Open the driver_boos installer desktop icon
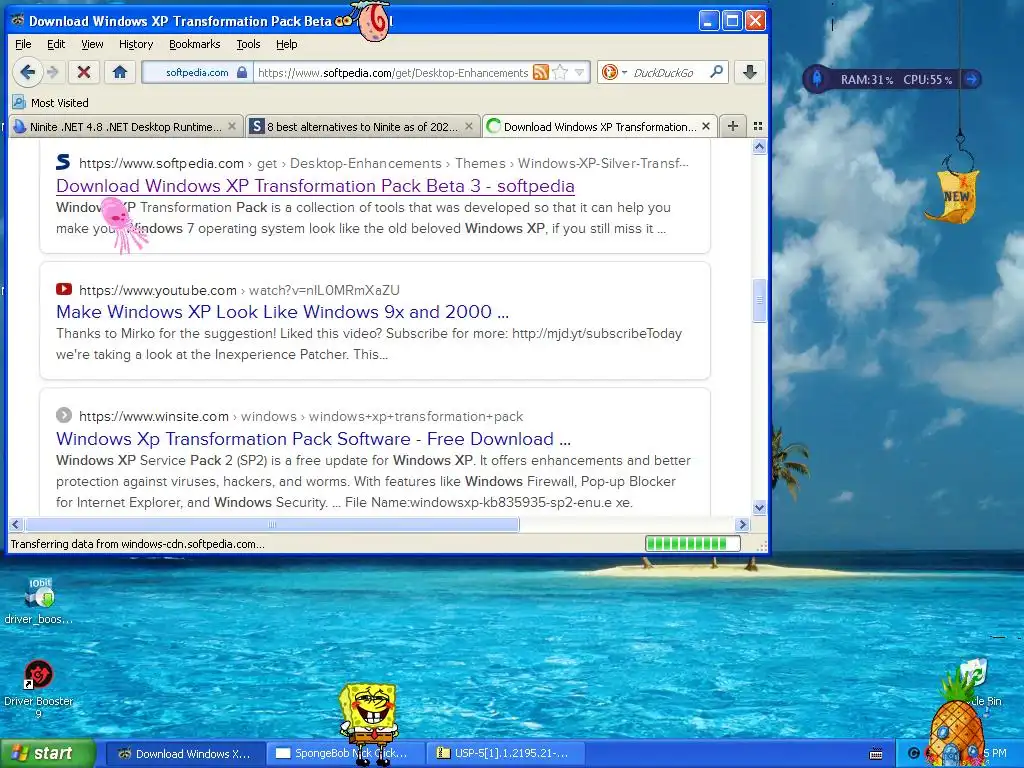This screenshot has width=1024, height=768. [39, 601]
